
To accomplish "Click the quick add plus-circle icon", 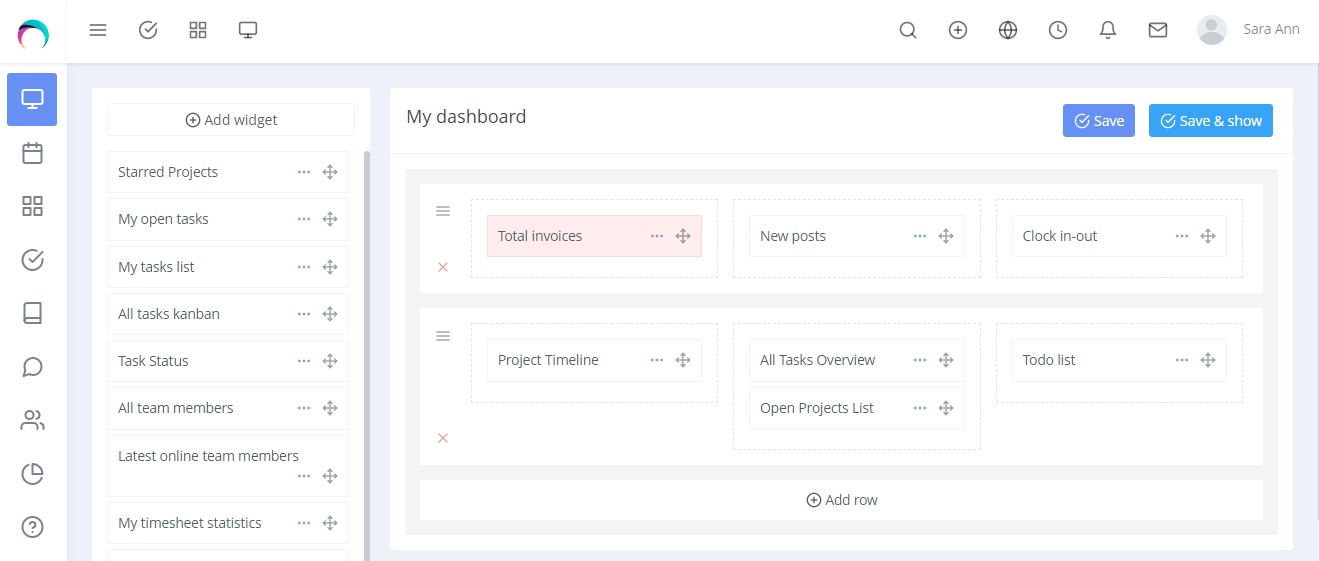I will [958, 30].
